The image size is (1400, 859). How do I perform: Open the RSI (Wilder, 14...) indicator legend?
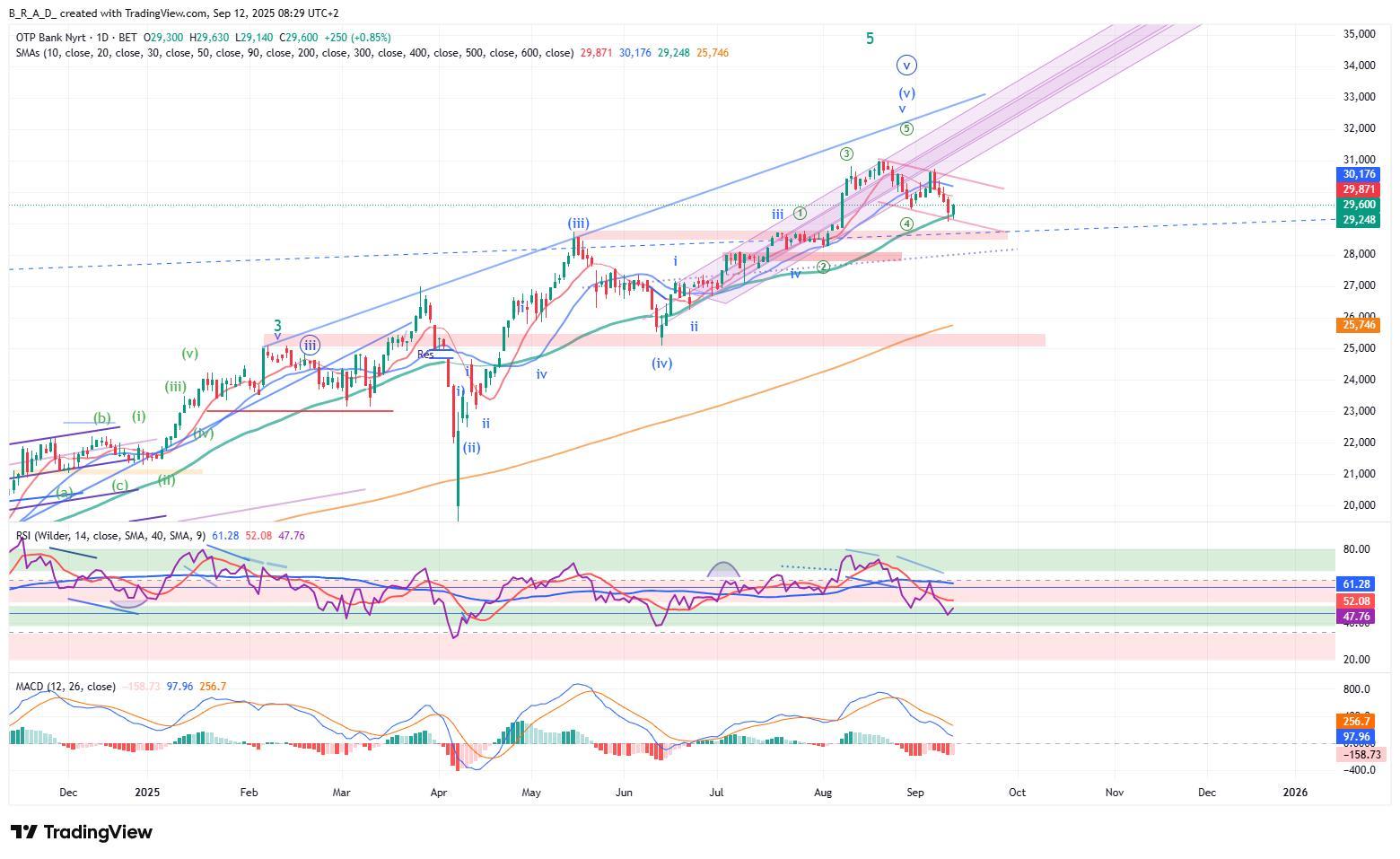tap(109, 536)
